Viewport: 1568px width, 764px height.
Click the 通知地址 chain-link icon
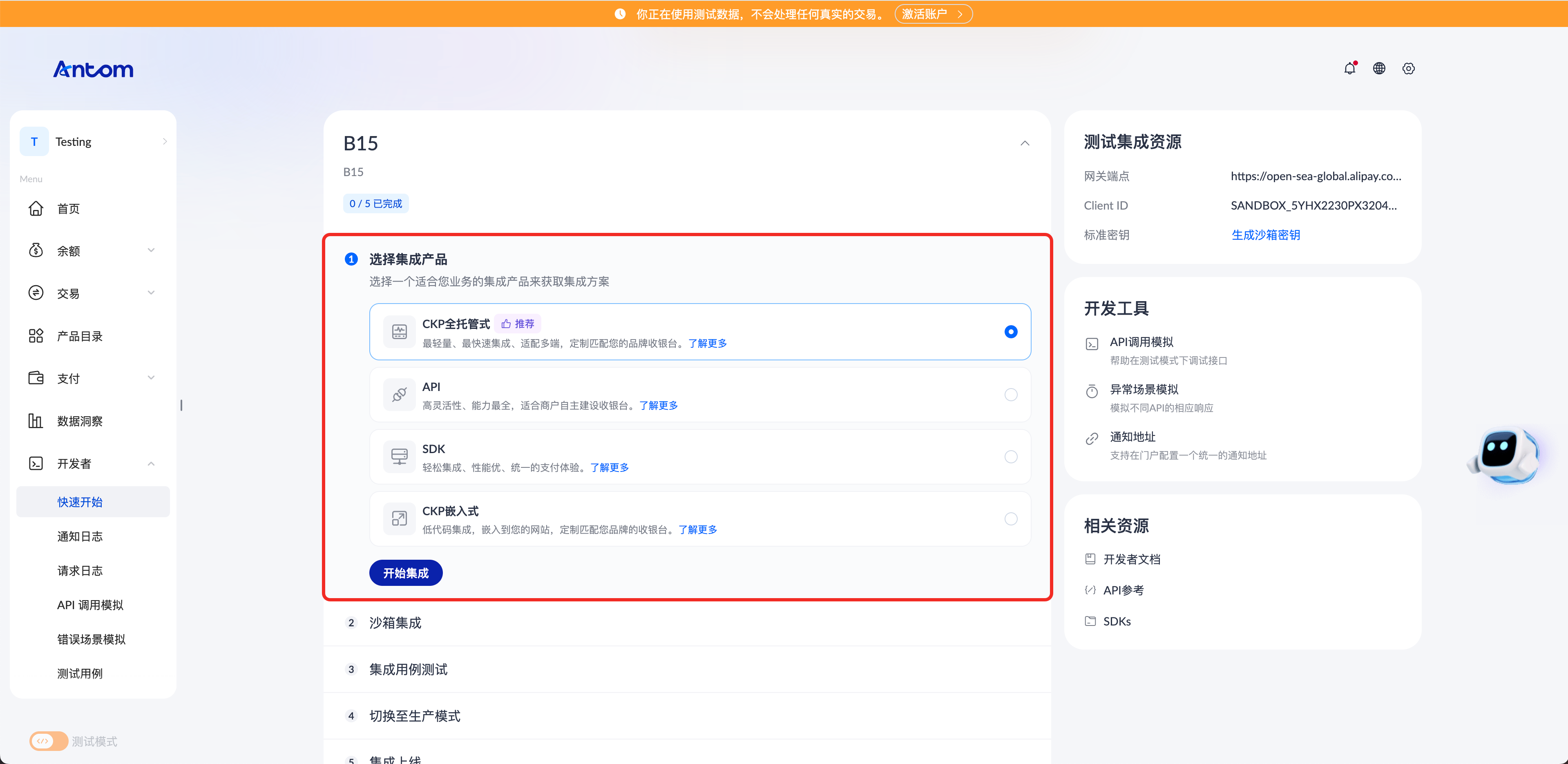(x=1092, y=438)
